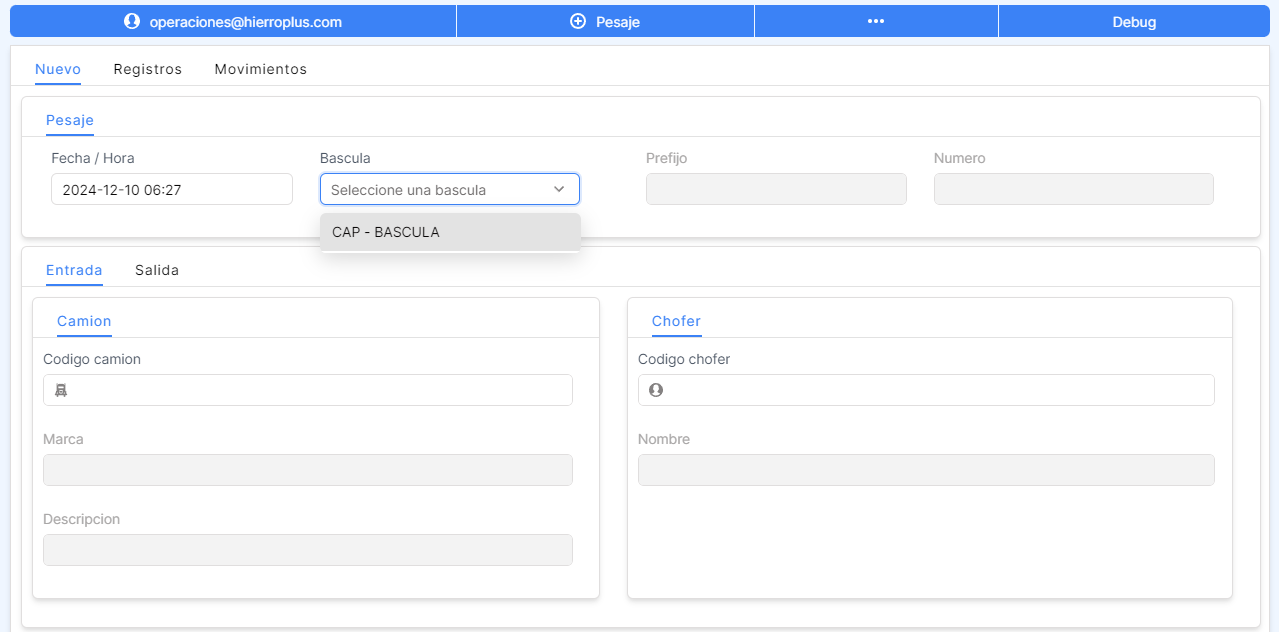The height and width of the screenshot is (632, 1279).
Task: Select the Nuevo tab
Action: [x=58, y=69]
